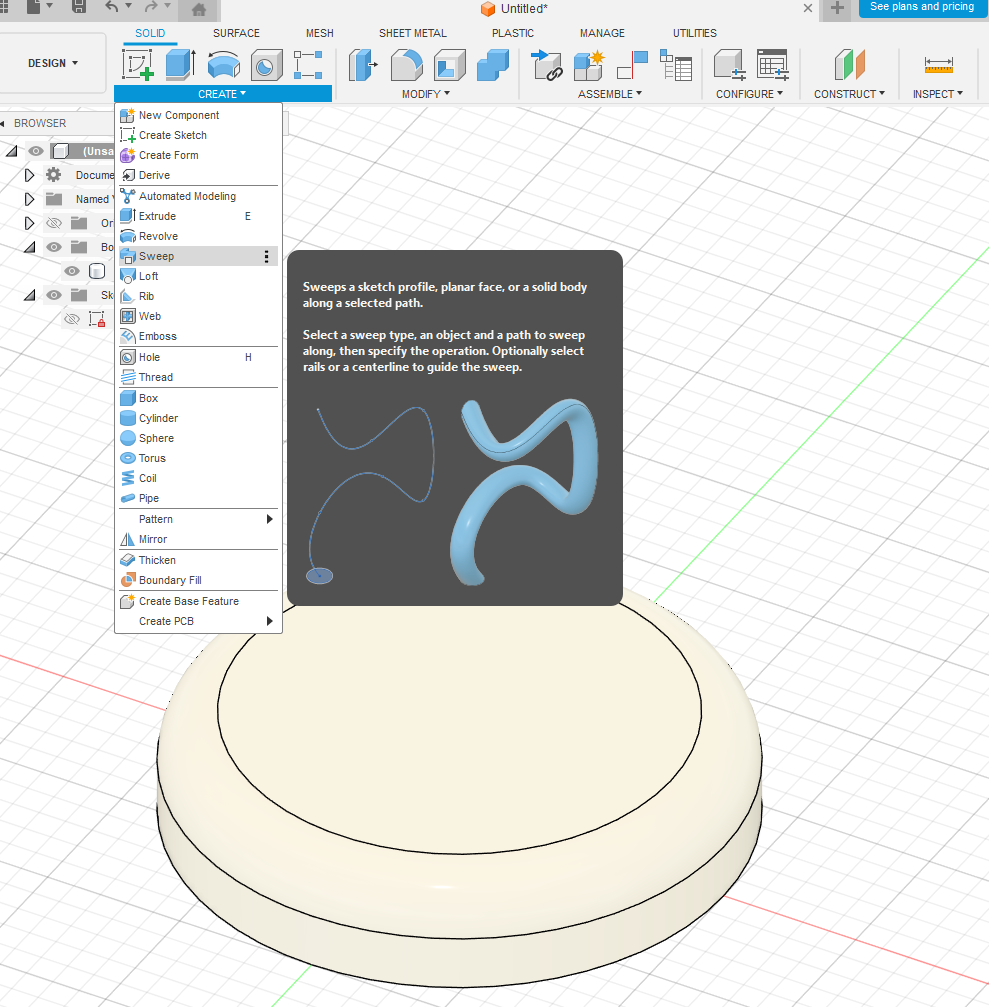
Task: Select Coil from the Create menu
Action: click(x=147, y=478)
